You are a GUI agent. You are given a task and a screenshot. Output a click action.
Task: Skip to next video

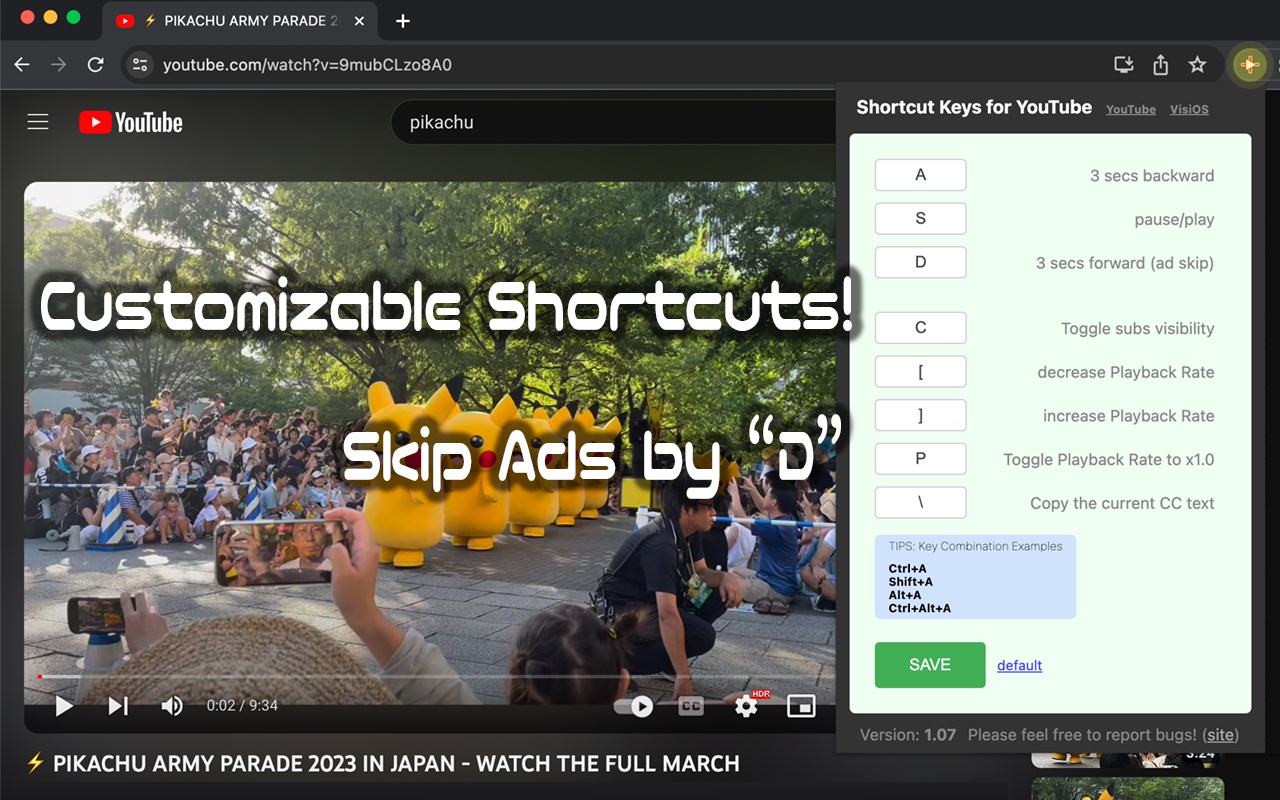point(118,706)
